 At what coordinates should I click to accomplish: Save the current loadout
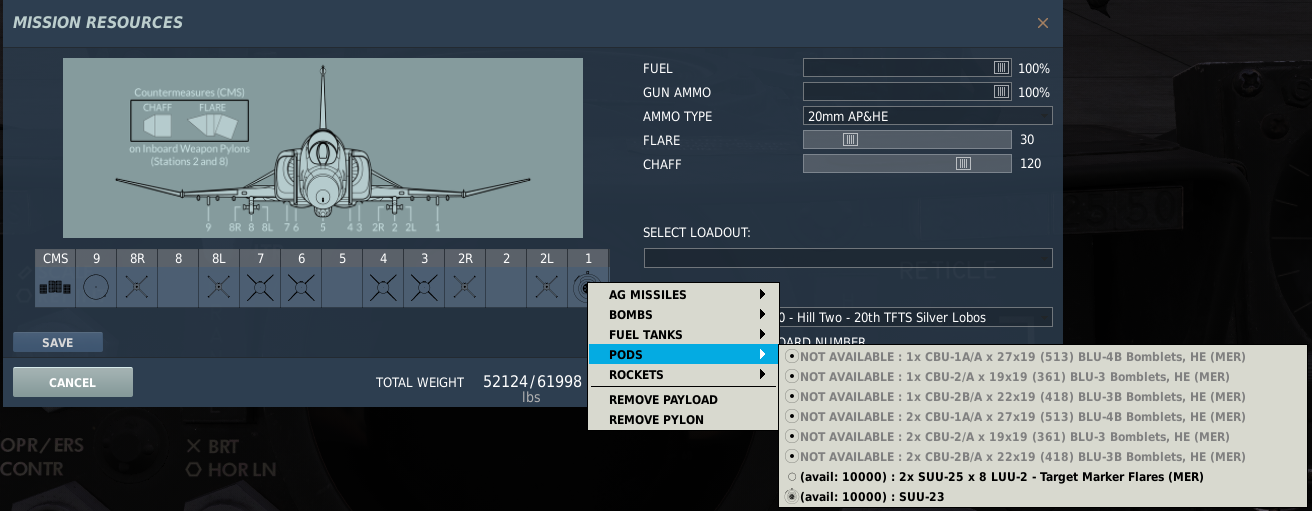point(58,343)
